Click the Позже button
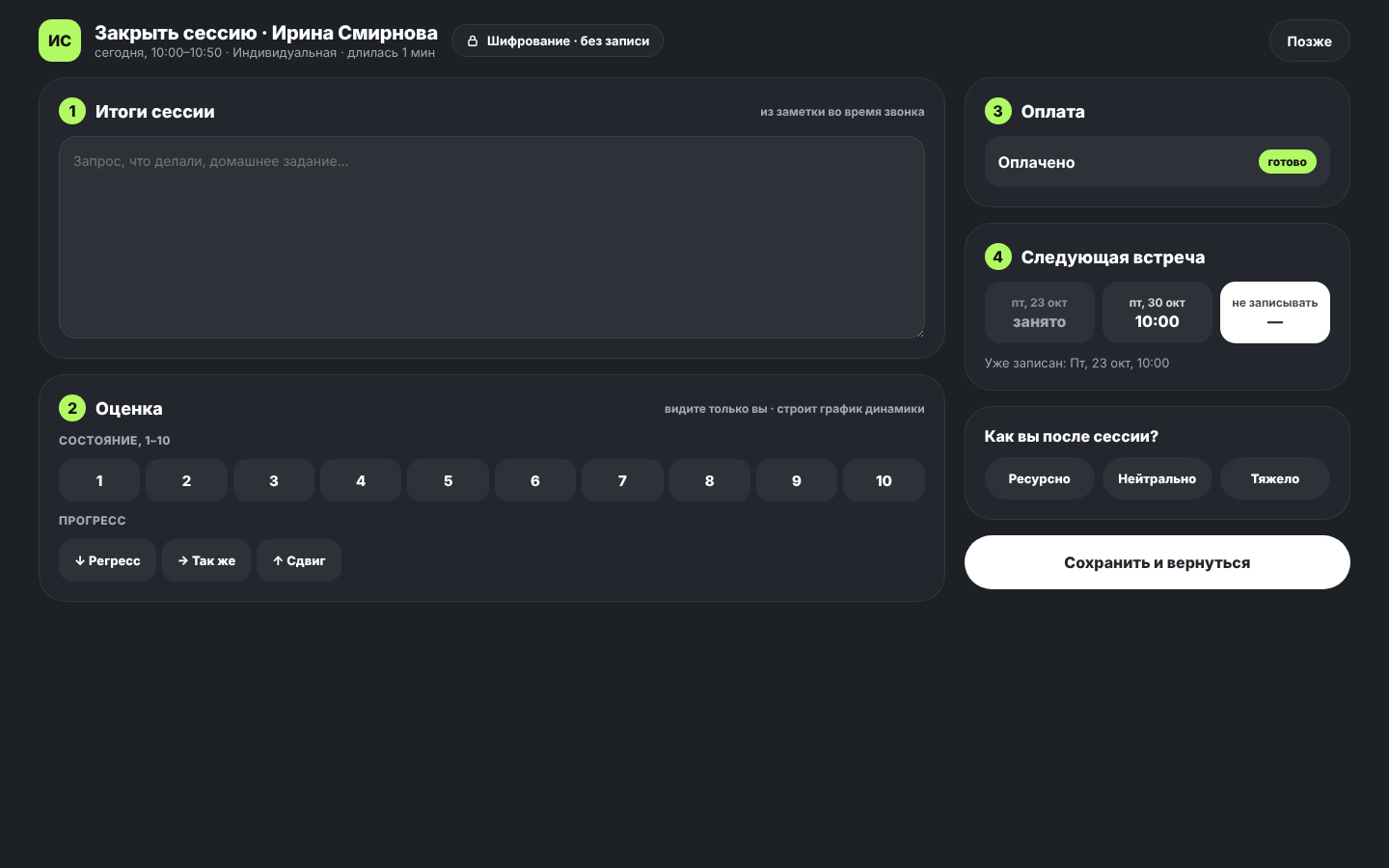Screen dimensions: 1389x868 (1309, 41)
